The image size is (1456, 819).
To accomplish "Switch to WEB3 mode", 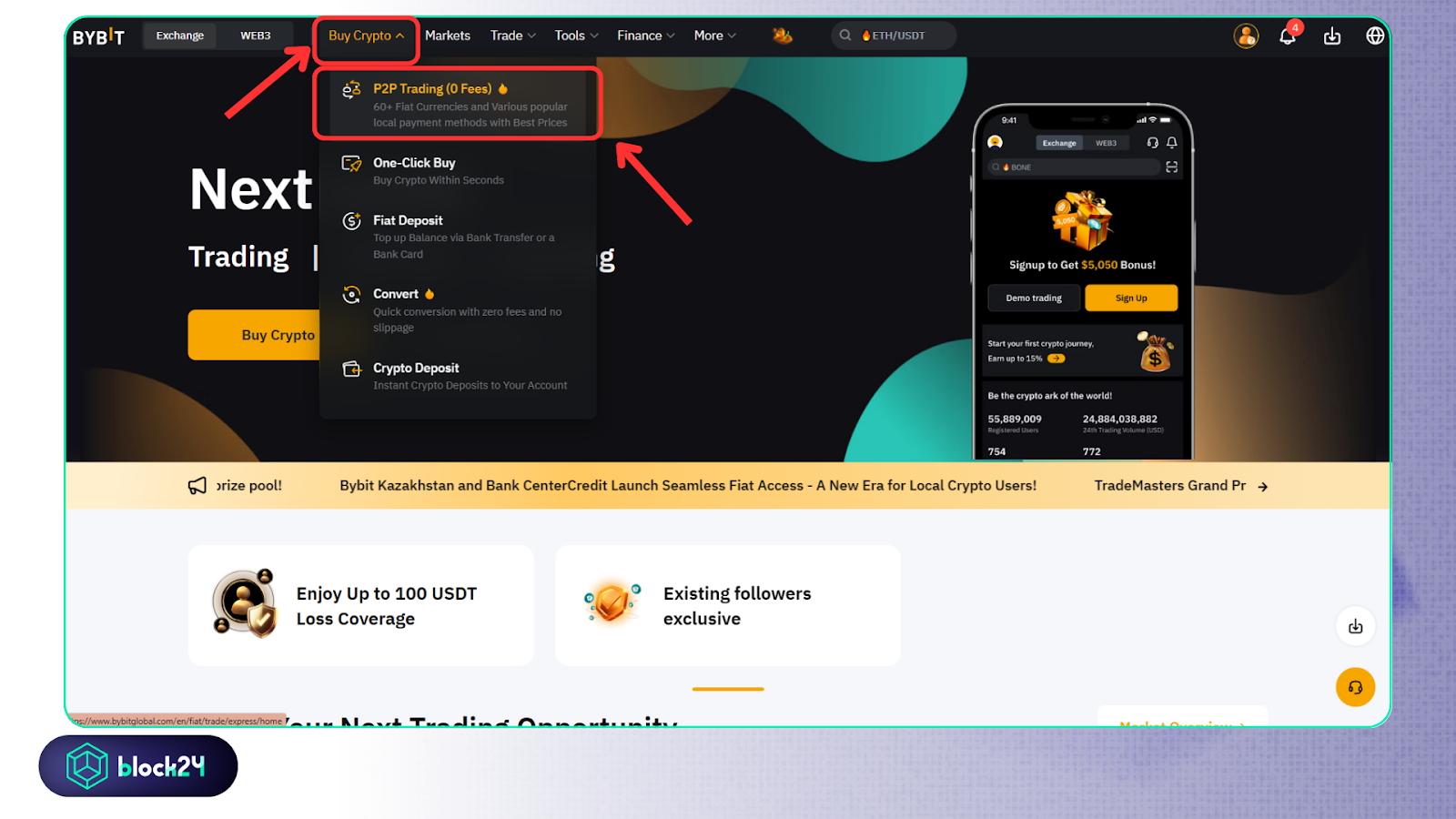I will tap(256, 35).
